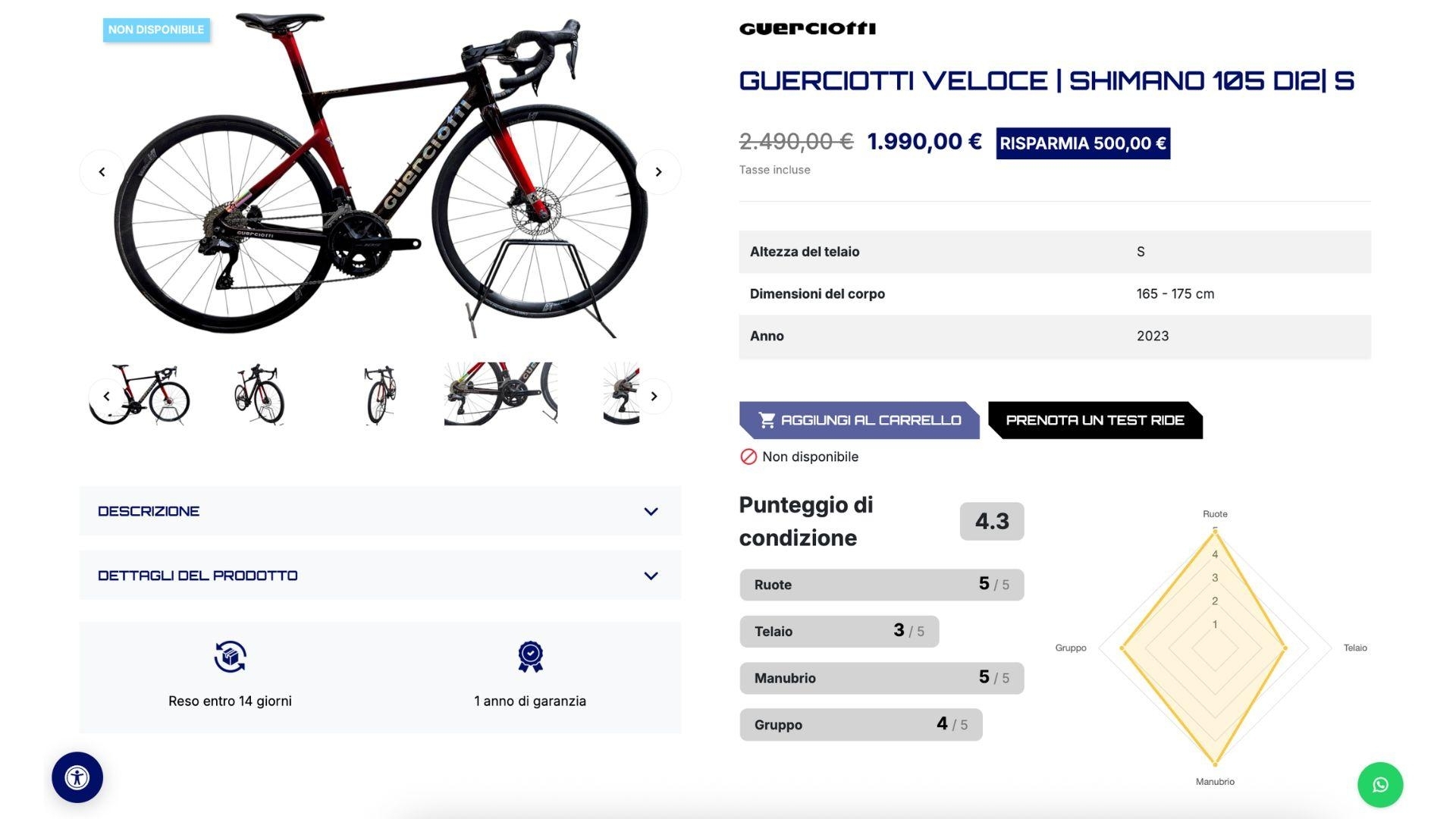Click the main bike product image

(379, 174)
